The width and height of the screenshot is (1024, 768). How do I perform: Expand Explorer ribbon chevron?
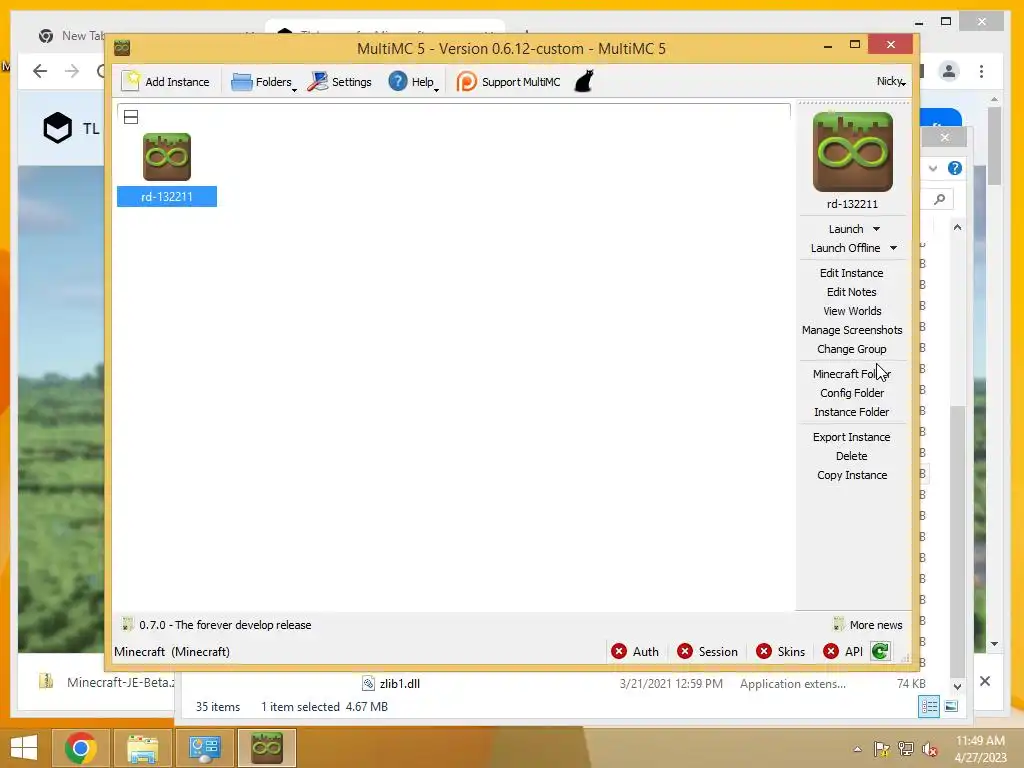(x=933, y=168)
